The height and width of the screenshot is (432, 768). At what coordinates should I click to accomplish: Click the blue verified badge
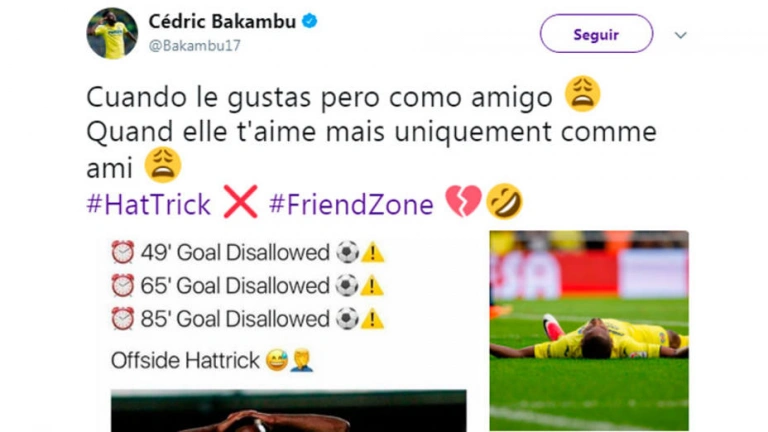(x=310, y=21)
